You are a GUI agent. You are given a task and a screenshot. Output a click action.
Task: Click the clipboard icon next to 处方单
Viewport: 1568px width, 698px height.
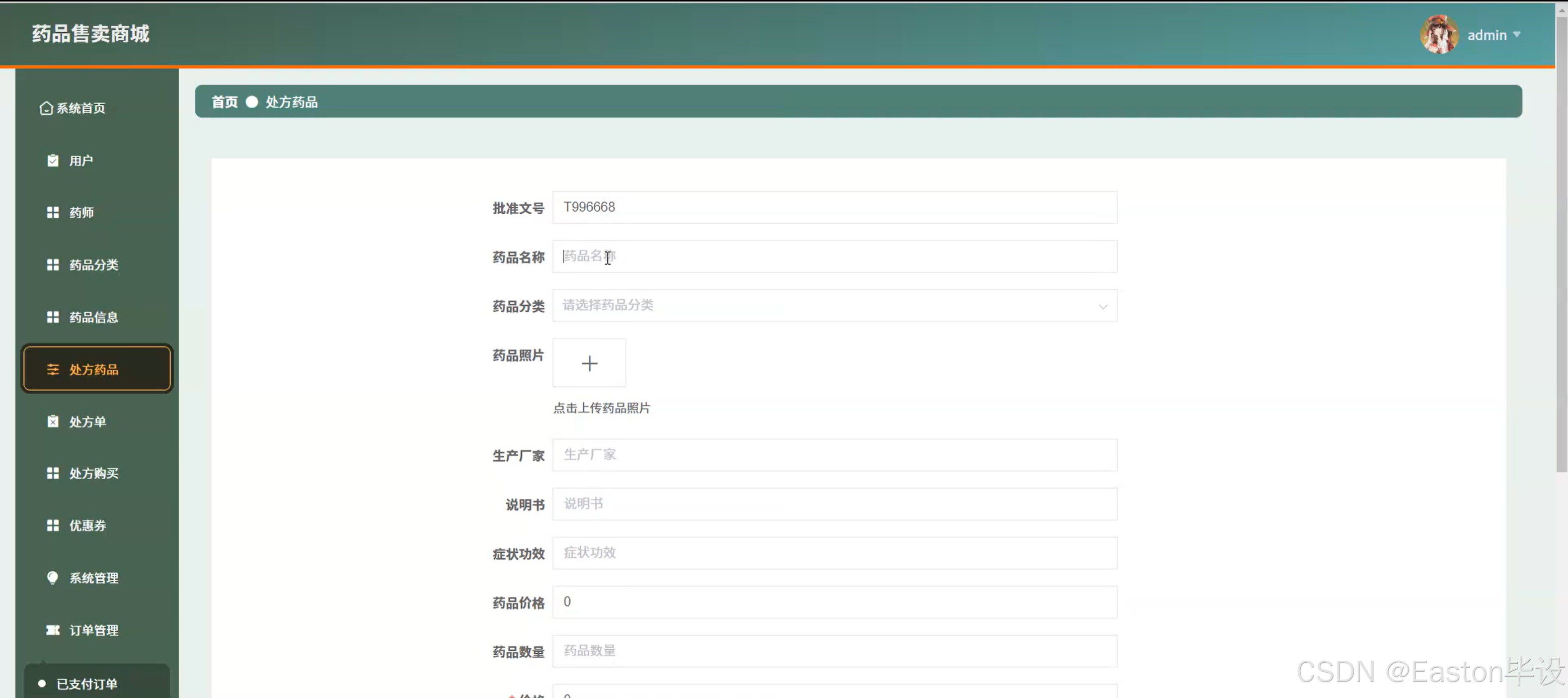click(x=53, y=422)
